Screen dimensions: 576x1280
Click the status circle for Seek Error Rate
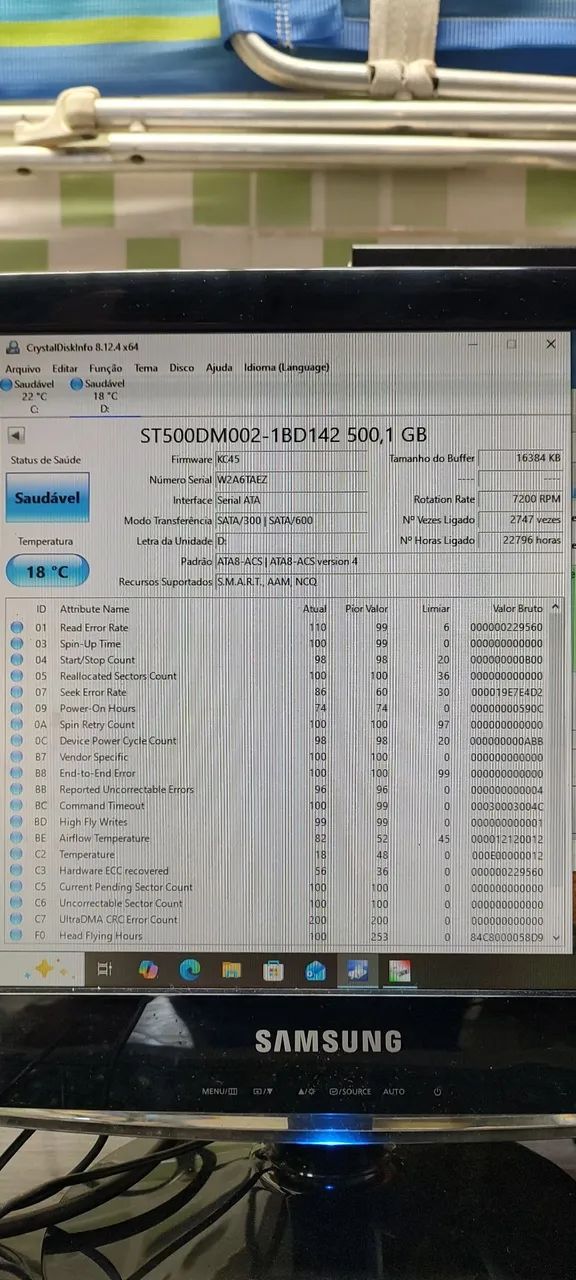point(16,692)
